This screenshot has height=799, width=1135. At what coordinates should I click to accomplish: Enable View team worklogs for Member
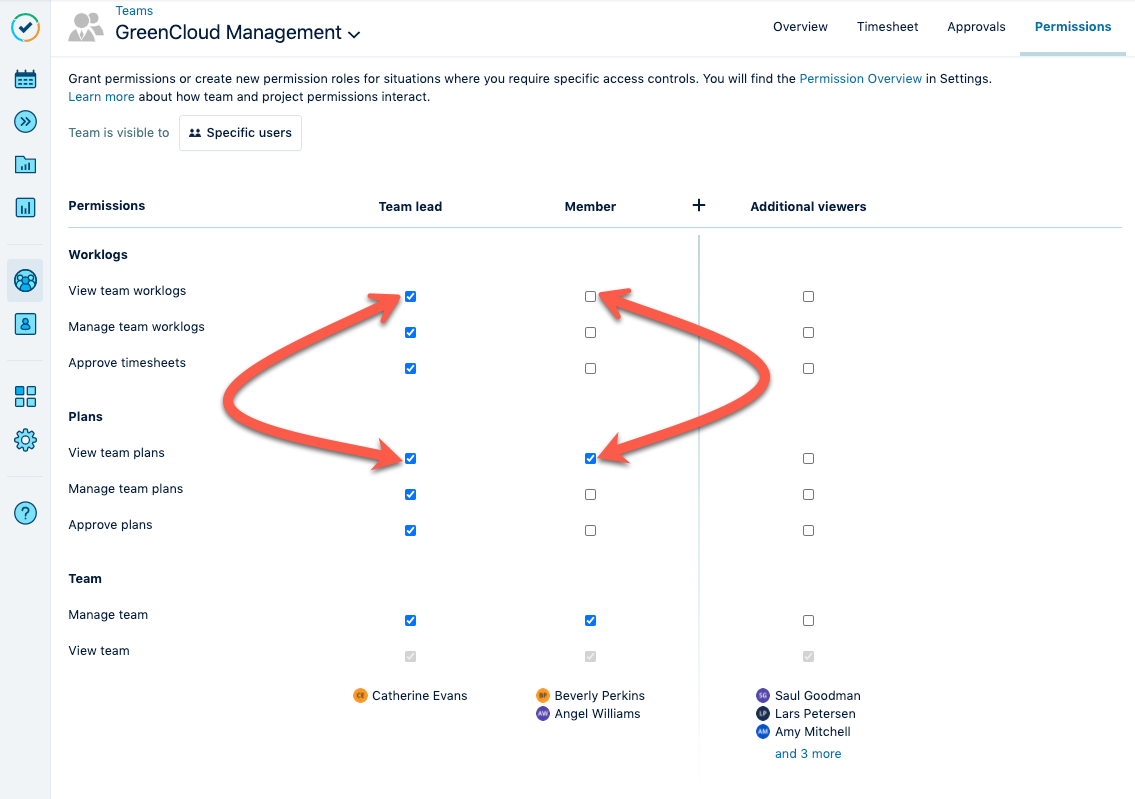[x=590, y=297]
